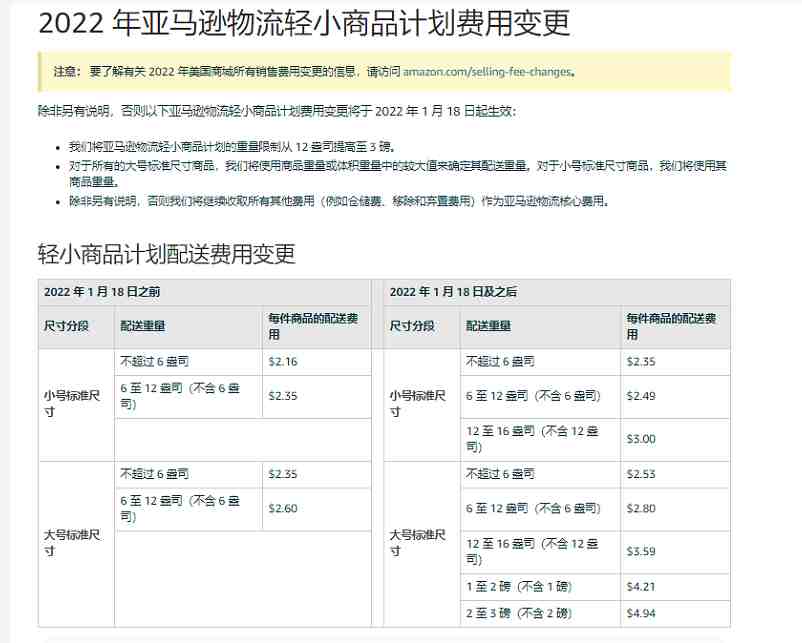Select the 2 至 3 磅（不含 2 磅）weight cell
This screenshot has width=802, height=643.
[x=518, y=613]
